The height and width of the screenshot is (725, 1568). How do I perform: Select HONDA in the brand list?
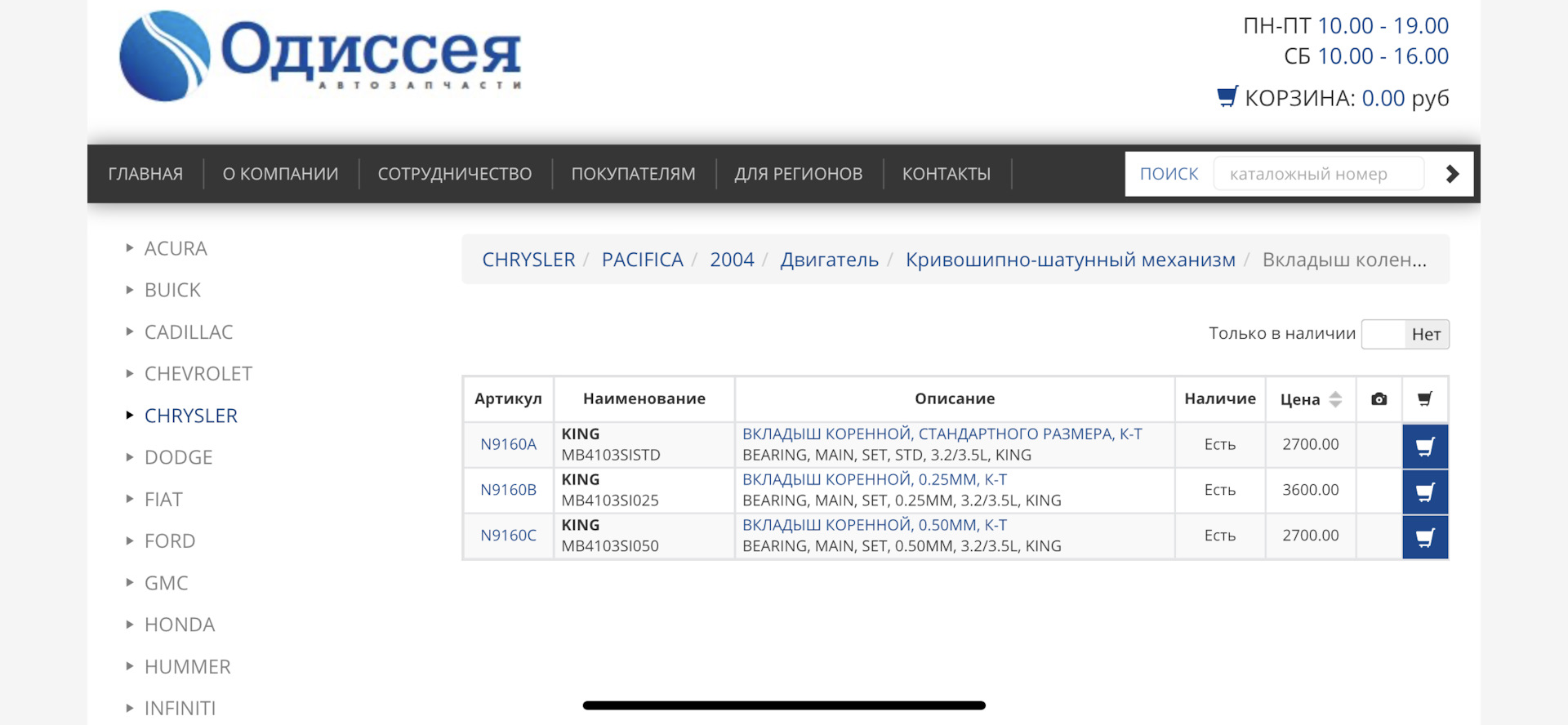180,625
